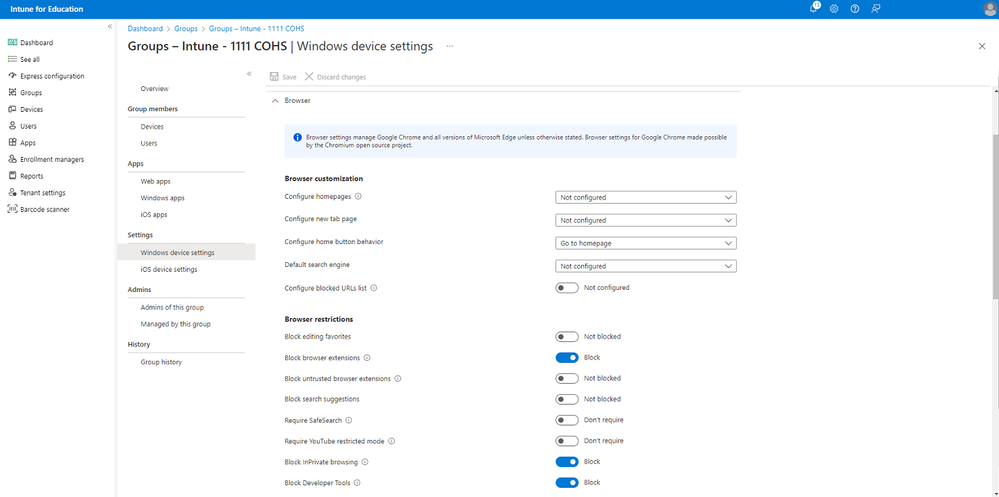The height and width of the screenshot is (497, 999).
Task: Click the help question mark icon
Action: point(855,9)
